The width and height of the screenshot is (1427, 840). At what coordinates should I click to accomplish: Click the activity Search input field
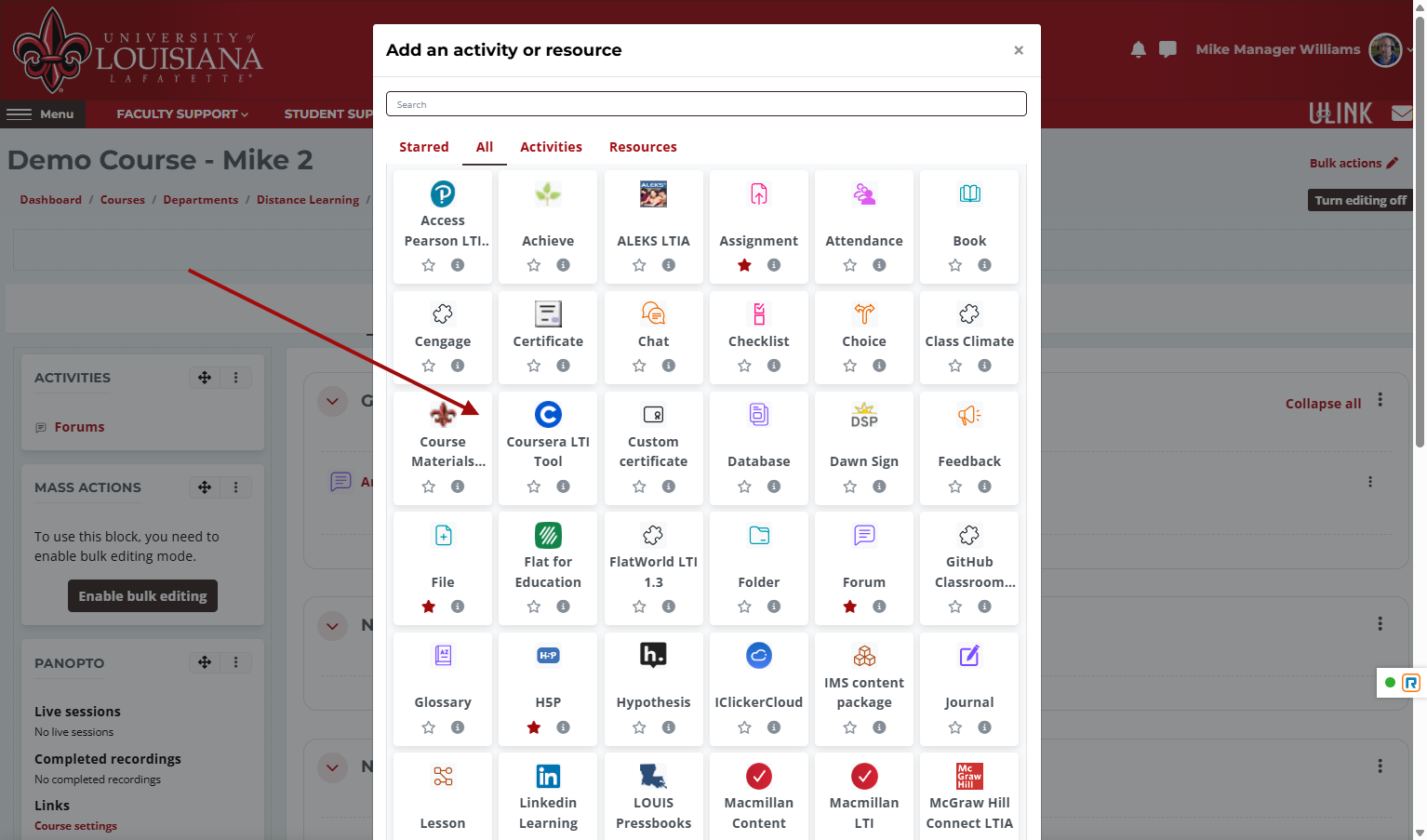pos(706,104)
